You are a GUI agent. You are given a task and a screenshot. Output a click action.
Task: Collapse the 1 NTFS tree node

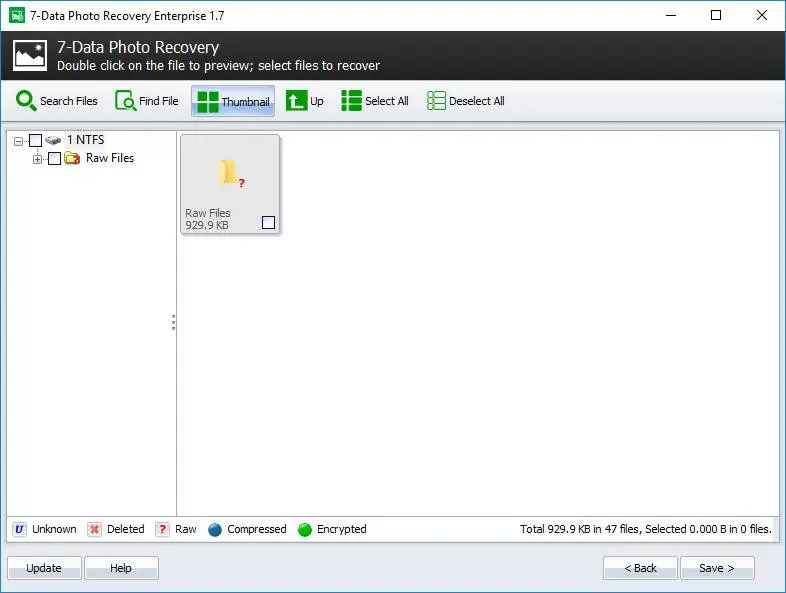point(19,141)
